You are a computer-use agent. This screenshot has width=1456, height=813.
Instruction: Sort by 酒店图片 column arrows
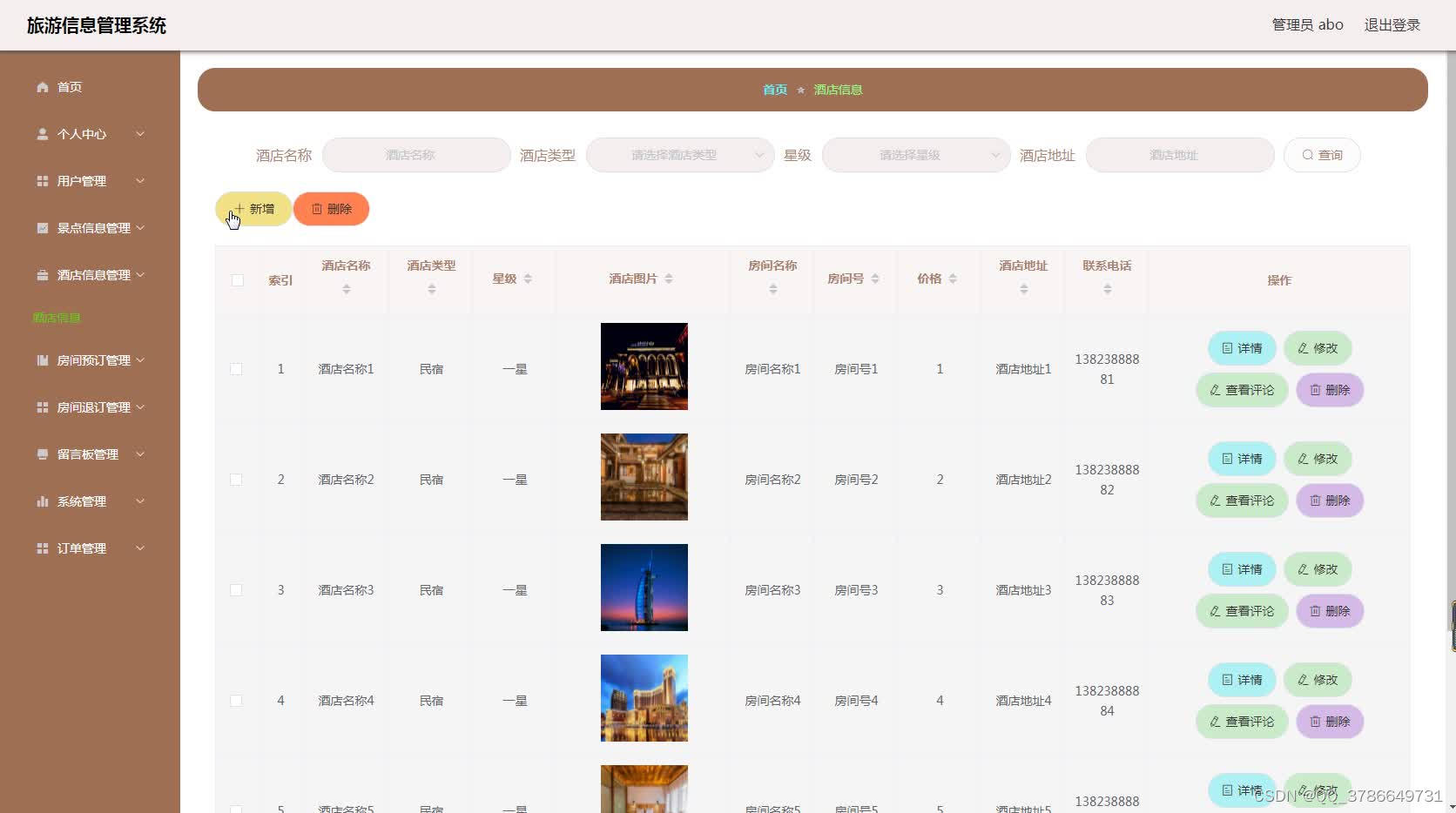[x=669, y=279]
